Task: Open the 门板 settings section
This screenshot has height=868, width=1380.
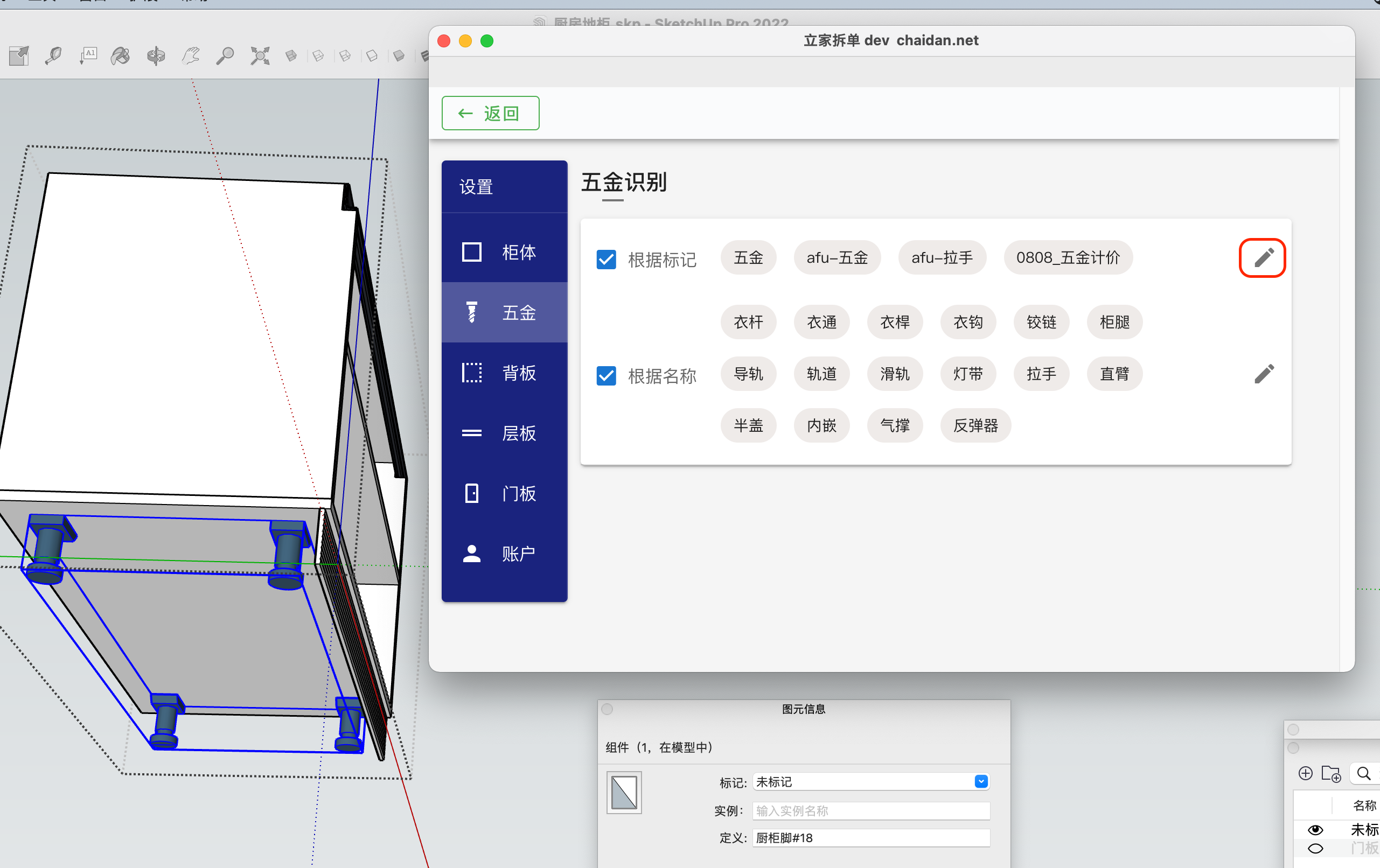Action: click(504, 493)
